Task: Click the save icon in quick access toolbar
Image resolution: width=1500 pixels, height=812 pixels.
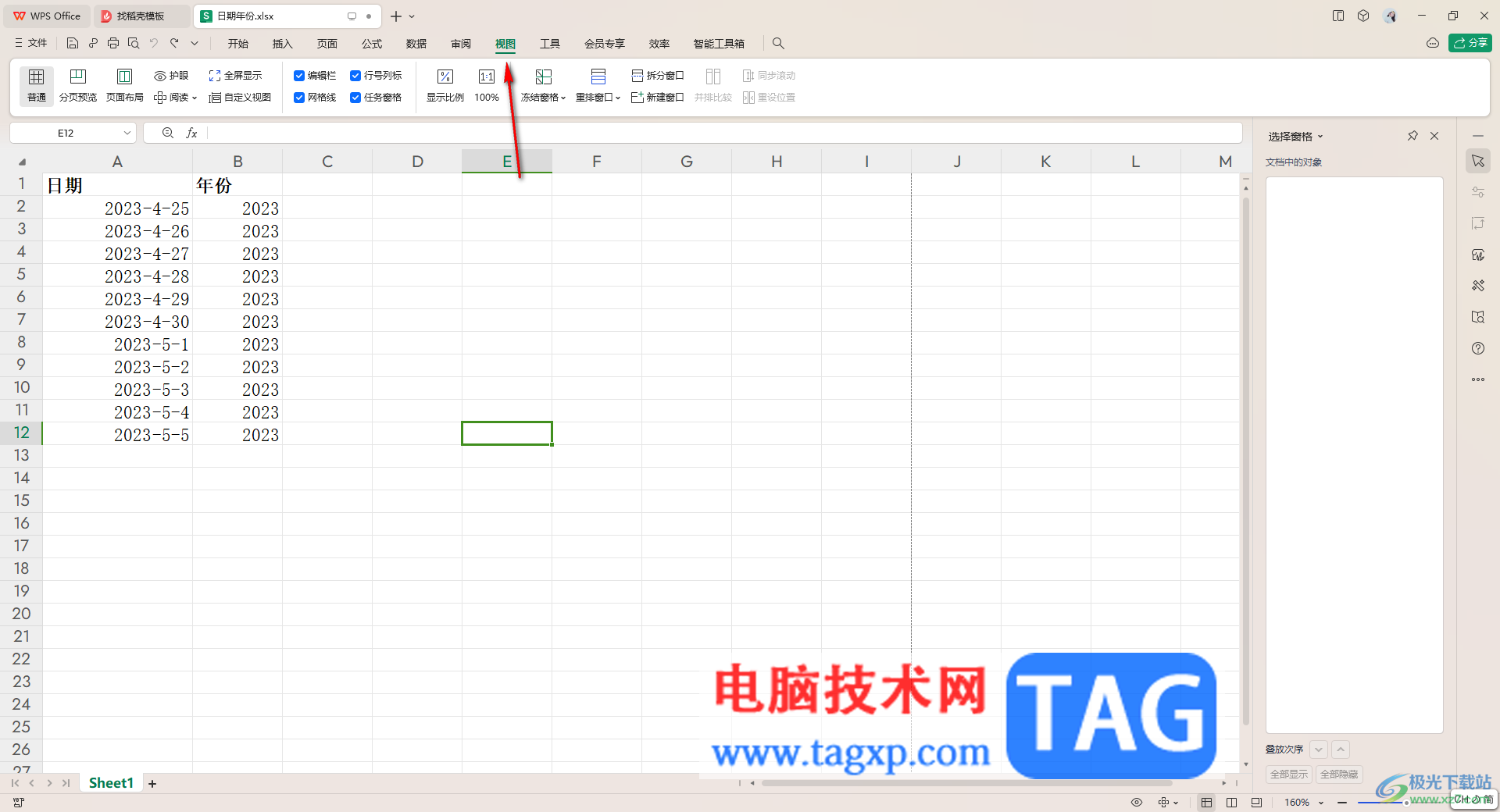Action: point(73,44)
